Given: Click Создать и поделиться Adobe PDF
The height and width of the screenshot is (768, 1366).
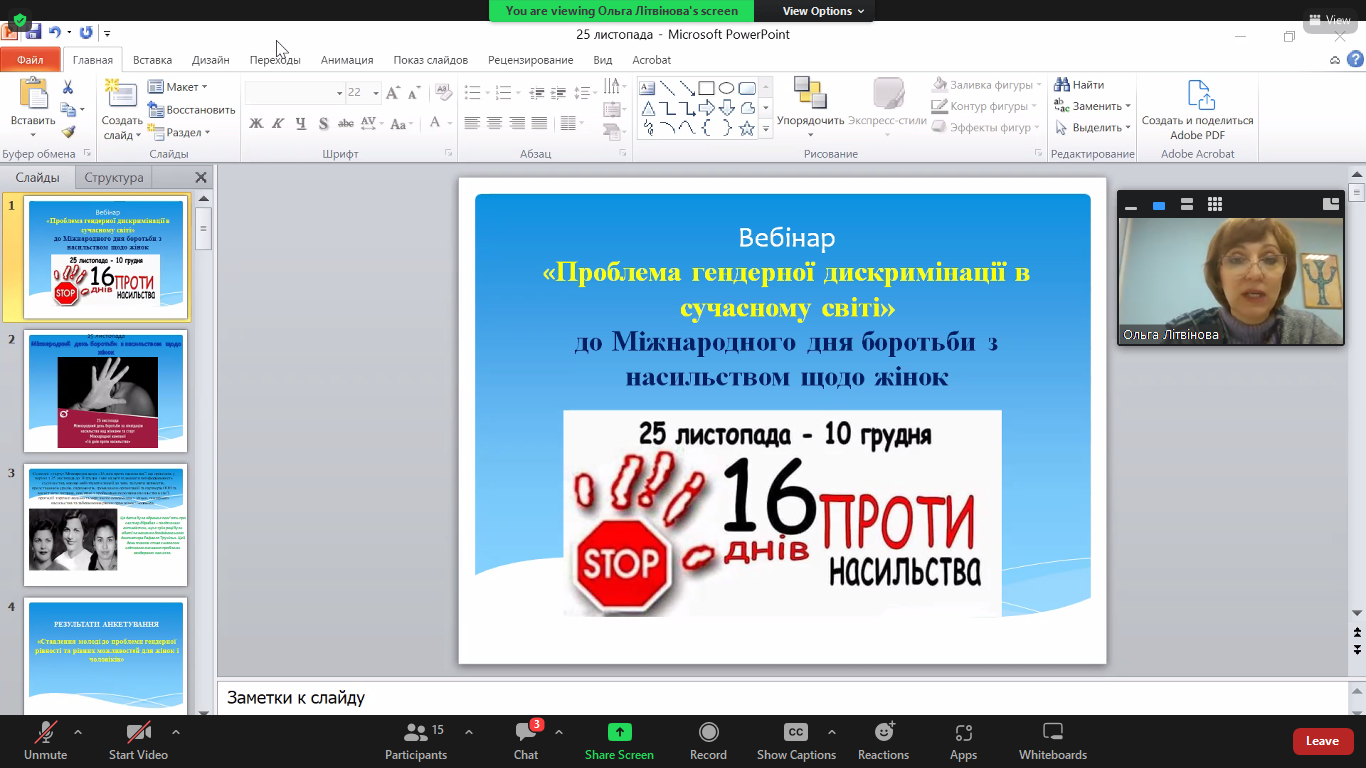Looking at the screenshot, I should click(x=1197, y=111).
